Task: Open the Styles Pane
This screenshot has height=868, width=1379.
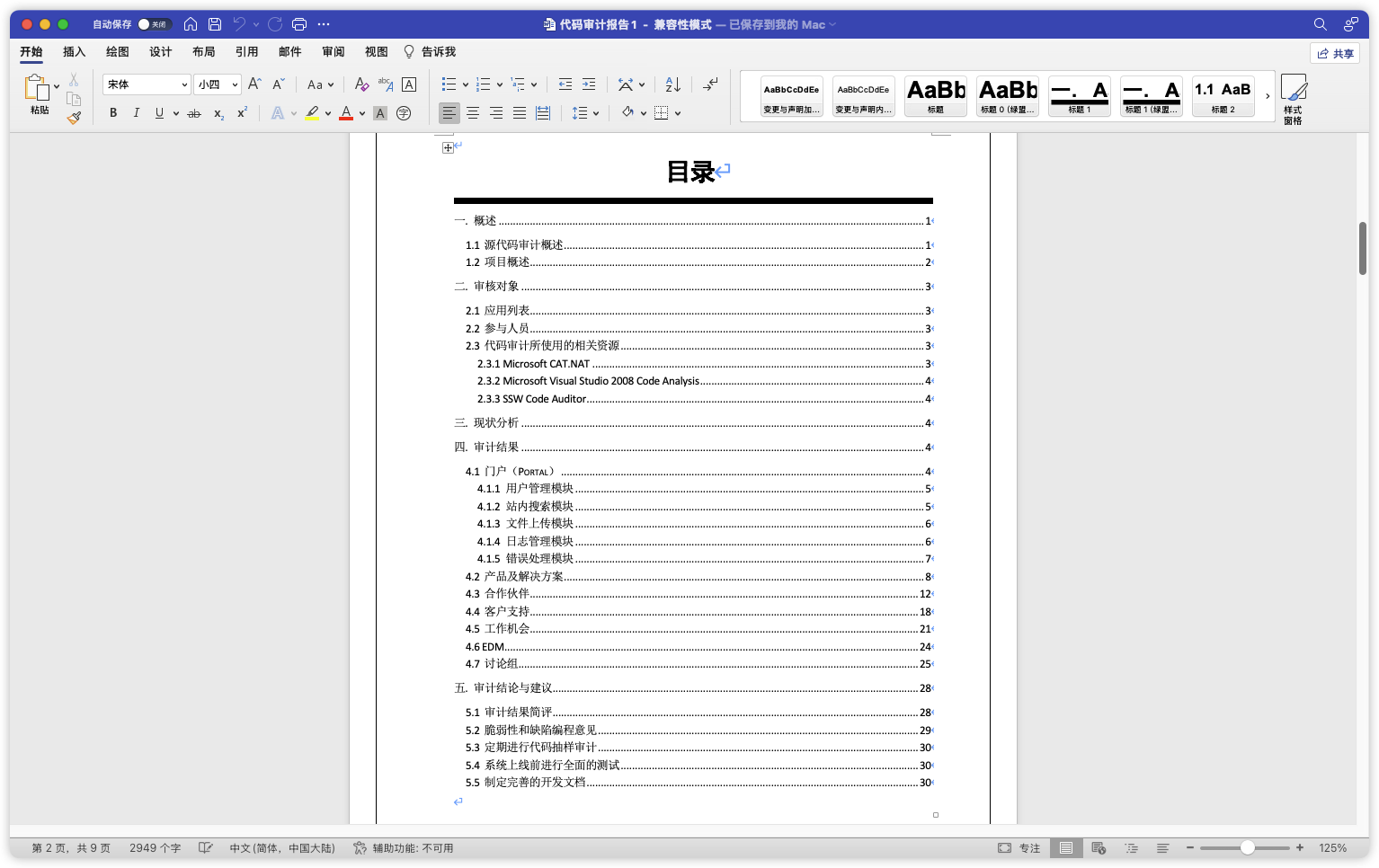Action: [x=1293, y=99]
